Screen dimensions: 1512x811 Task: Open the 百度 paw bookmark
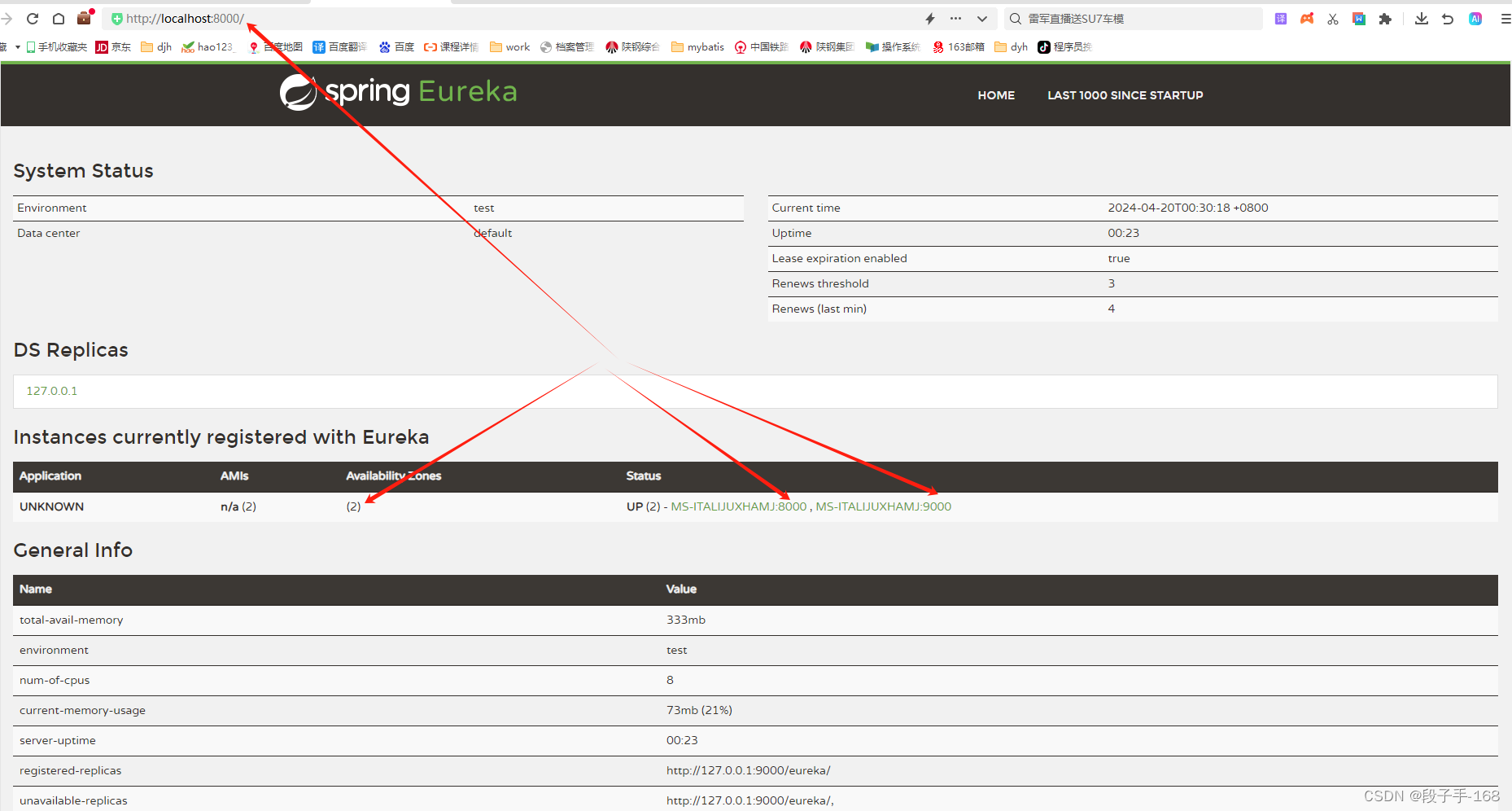pos(396,47)
